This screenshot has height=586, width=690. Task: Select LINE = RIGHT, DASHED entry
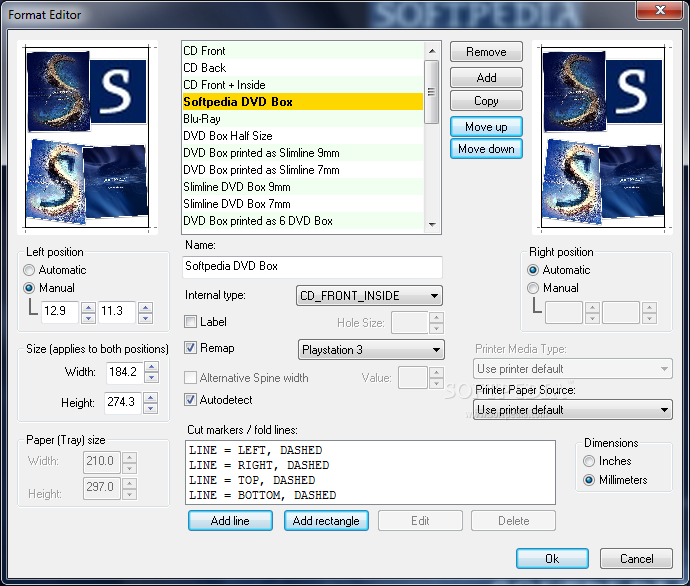click(x=259, y=465)
